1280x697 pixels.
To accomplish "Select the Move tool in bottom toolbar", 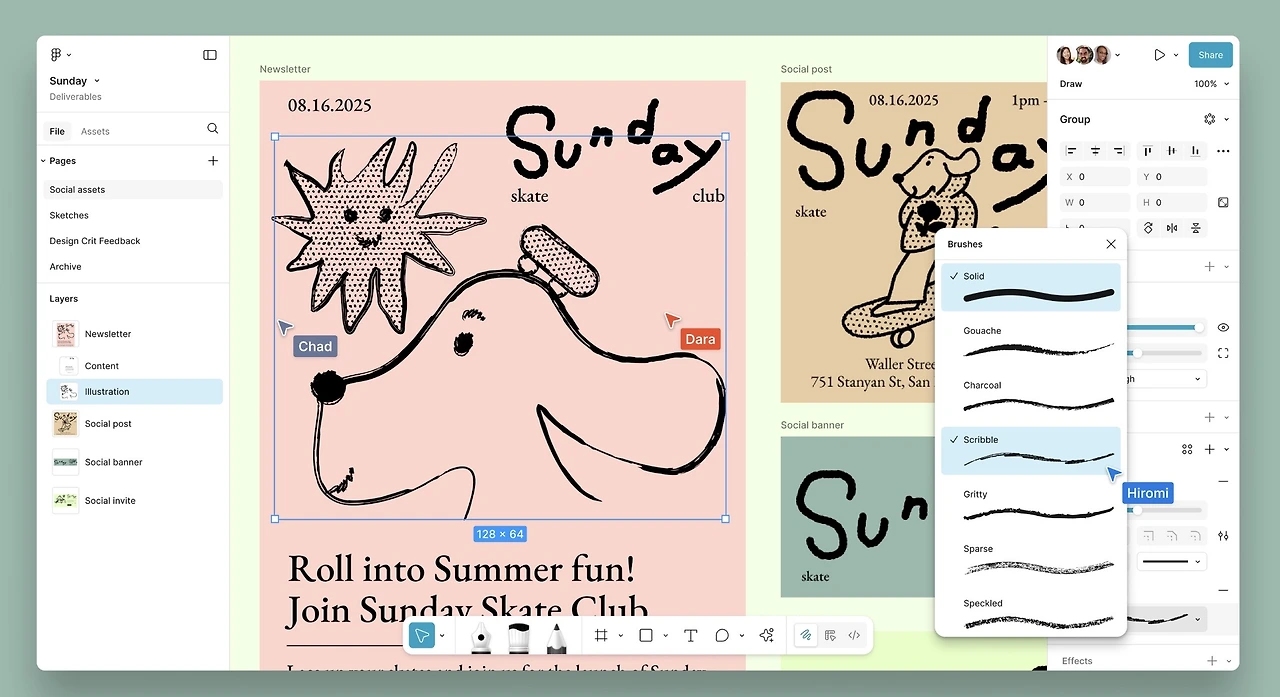I will [422, 635].
